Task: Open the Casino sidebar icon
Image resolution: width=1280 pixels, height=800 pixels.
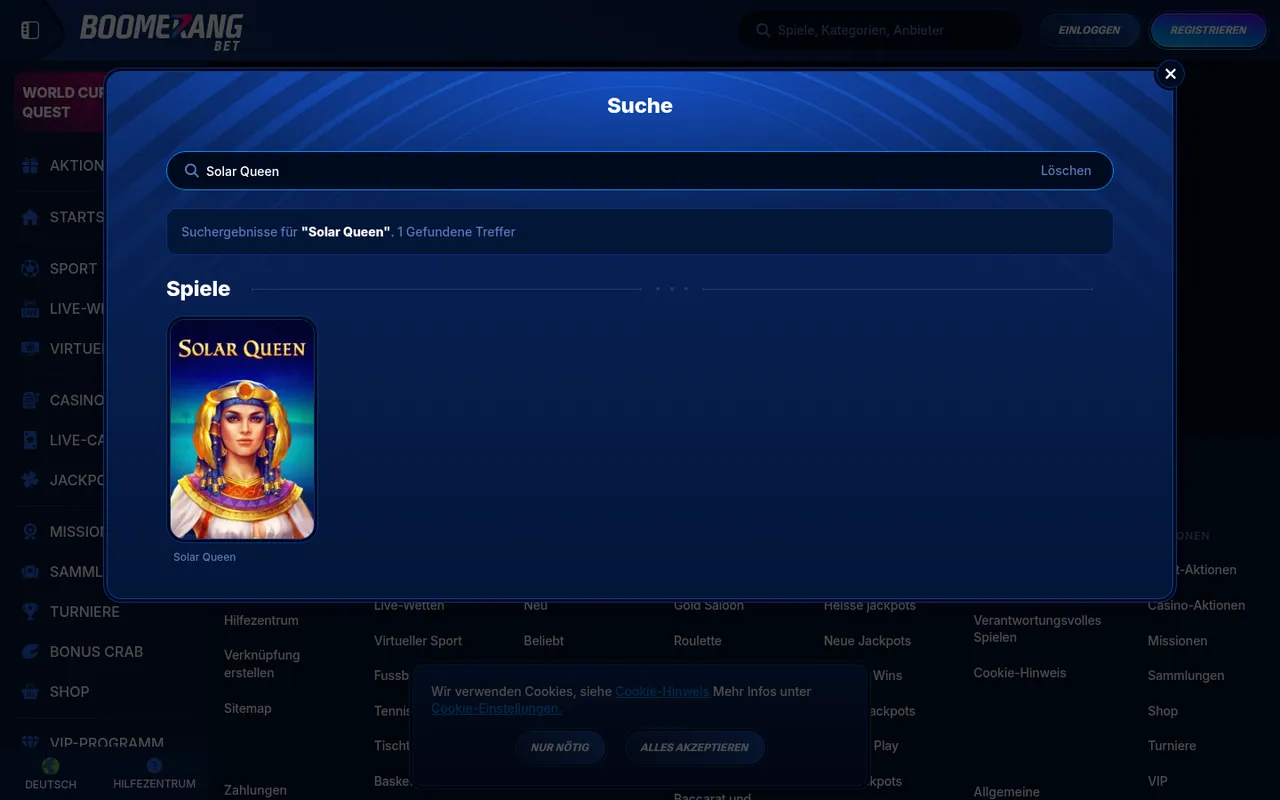Action: pos(30,400)
